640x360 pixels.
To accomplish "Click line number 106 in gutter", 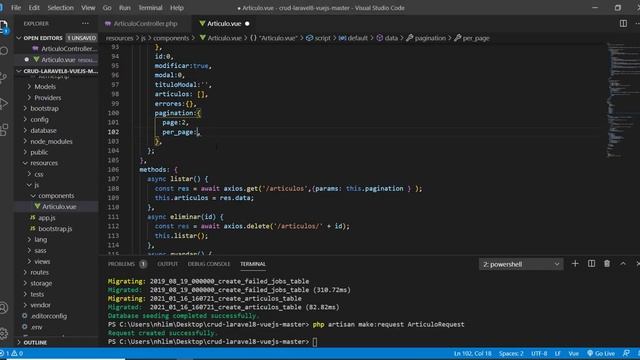I will click(113, 169).
